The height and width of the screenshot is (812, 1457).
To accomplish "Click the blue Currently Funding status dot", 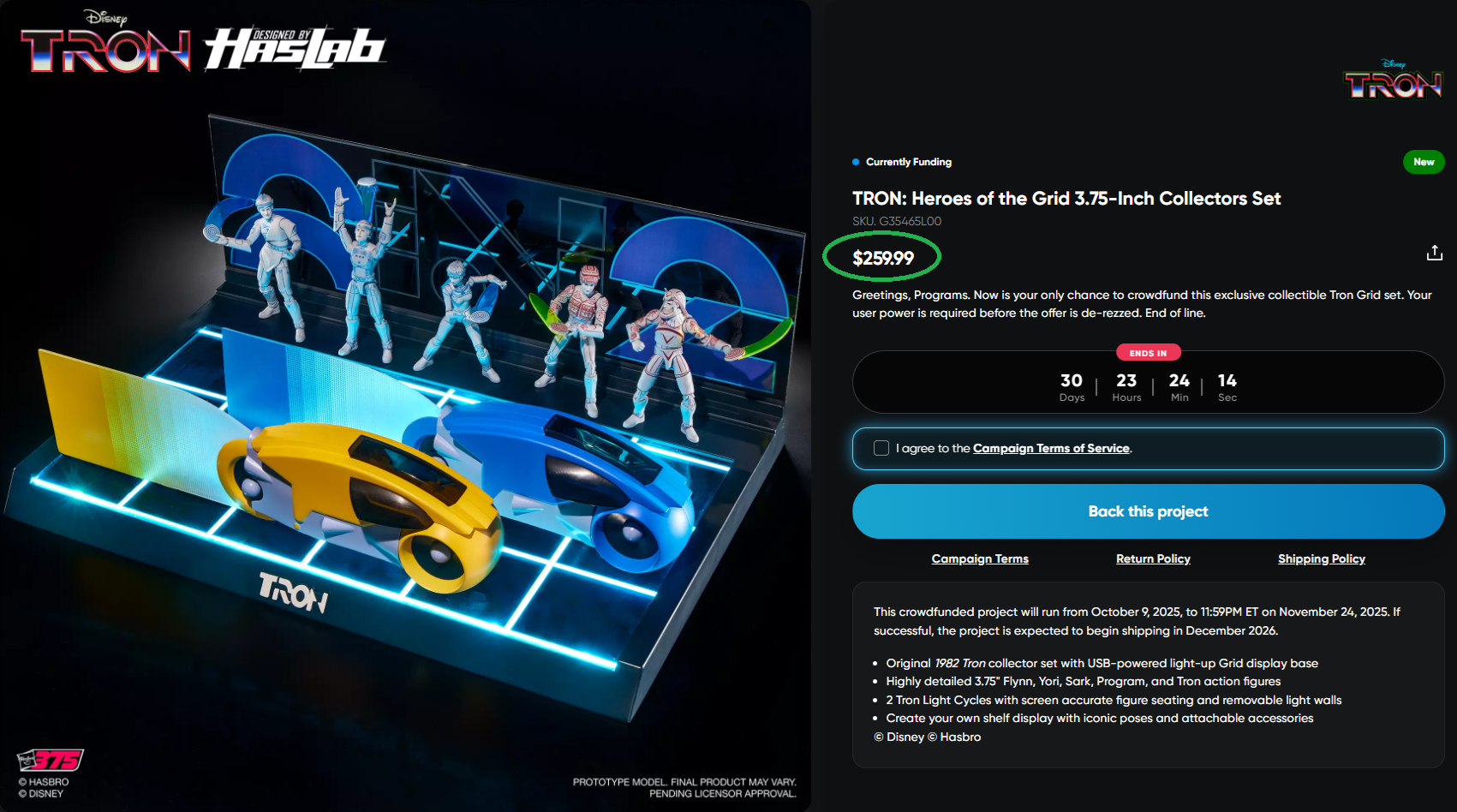I will point(856,162).
